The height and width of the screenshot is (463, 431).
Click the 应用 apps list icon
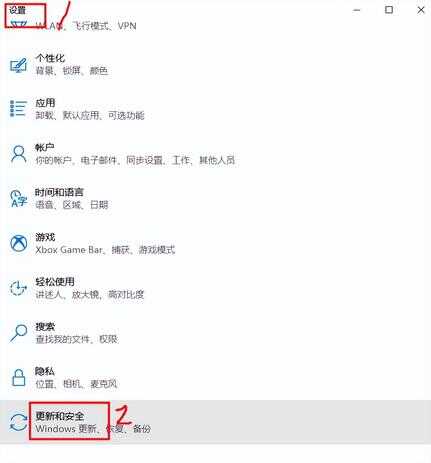[x=18, y=109]
